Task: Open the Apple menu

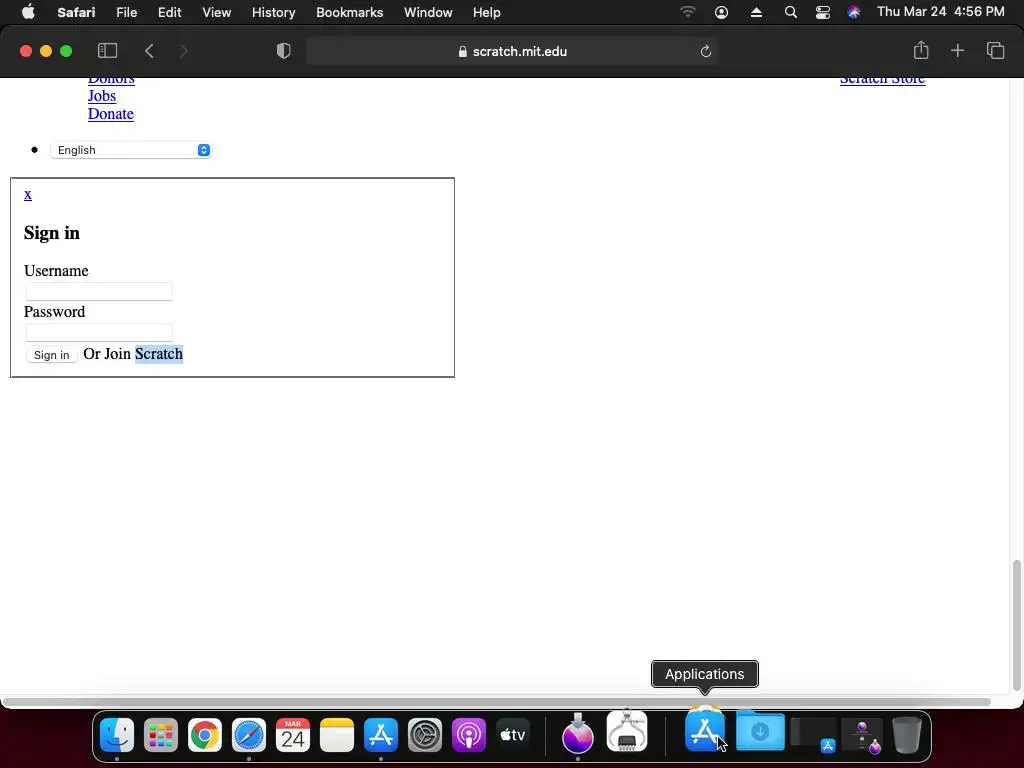Action: pyautogui.click(x=28, y=12)
